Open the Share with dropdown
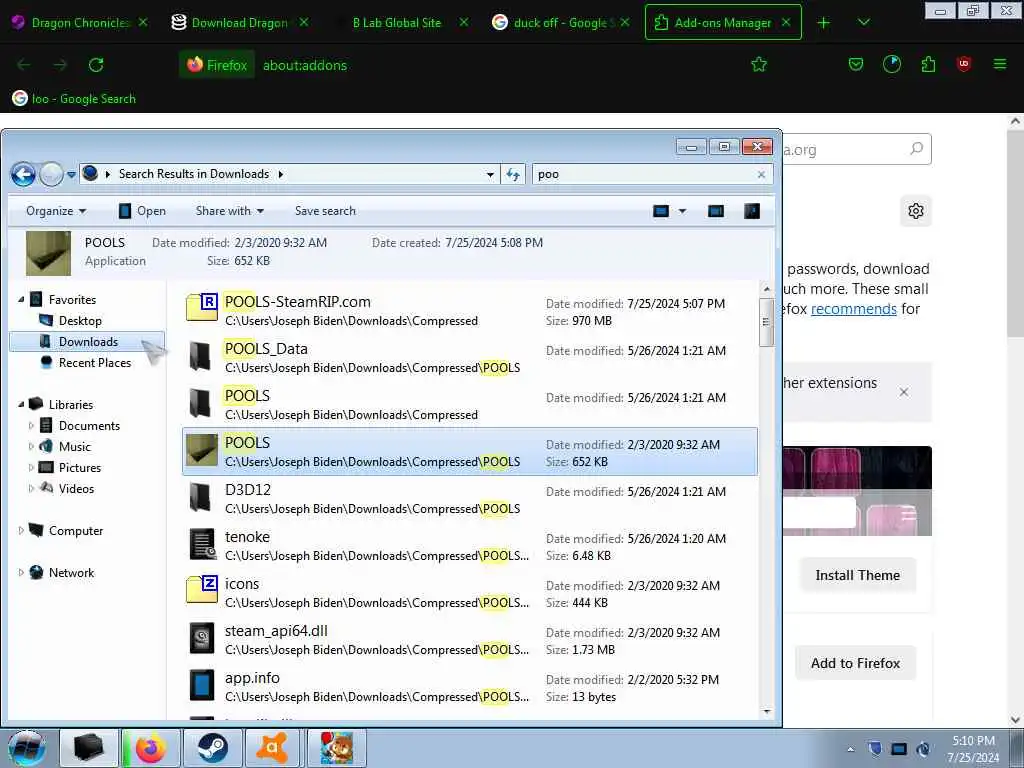Viewport: 1024px width, 768px height. click(x=230, y=211)
